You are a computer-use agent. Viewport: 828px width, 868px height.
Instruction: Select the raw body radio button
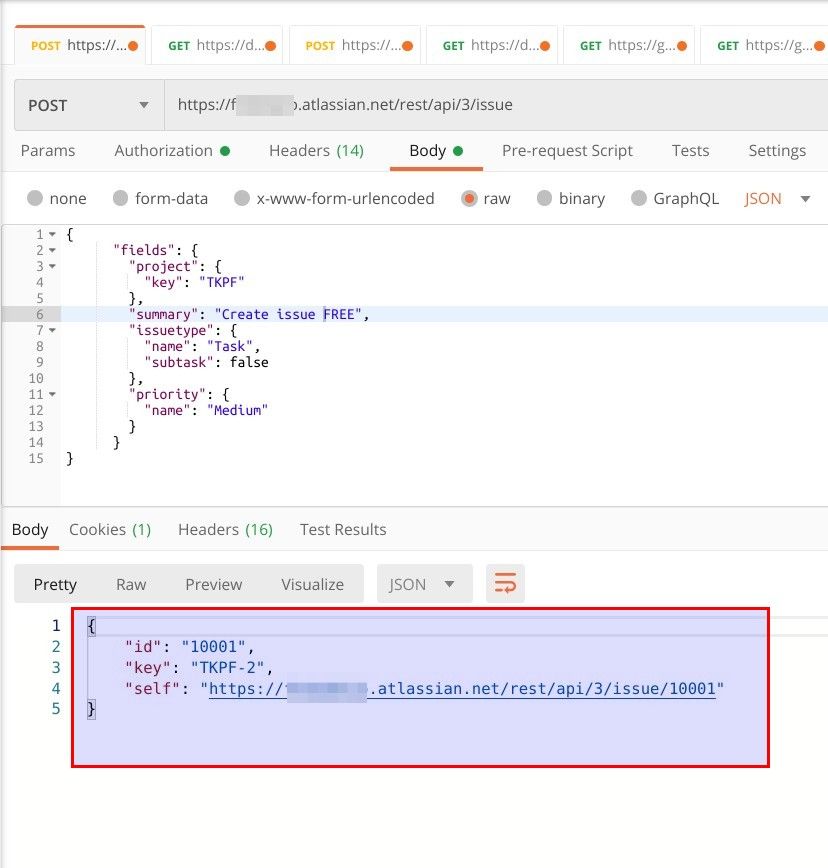[469, 198]
